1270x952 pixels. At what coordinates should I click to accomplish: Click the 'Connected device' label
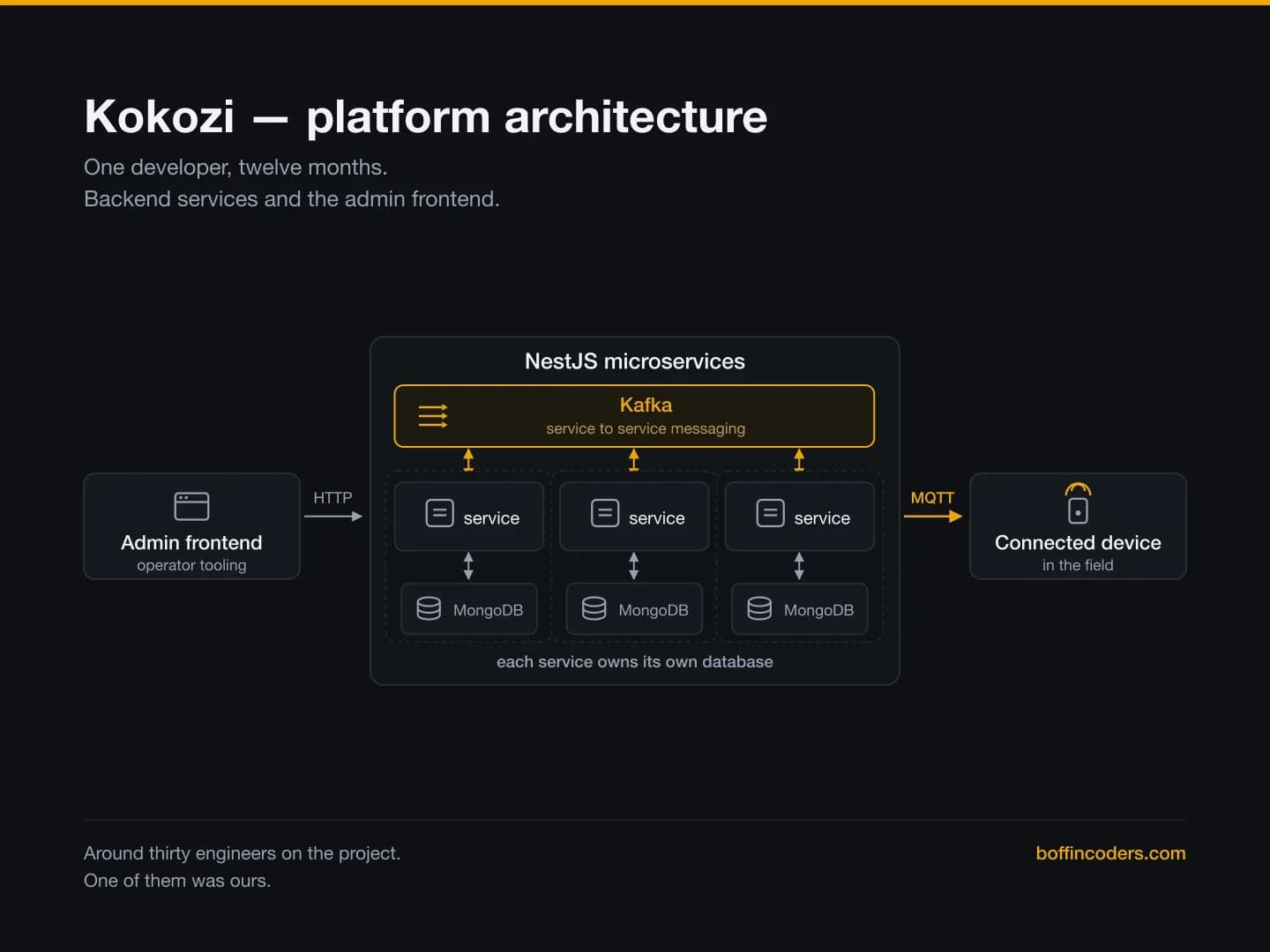[1078, 542]
